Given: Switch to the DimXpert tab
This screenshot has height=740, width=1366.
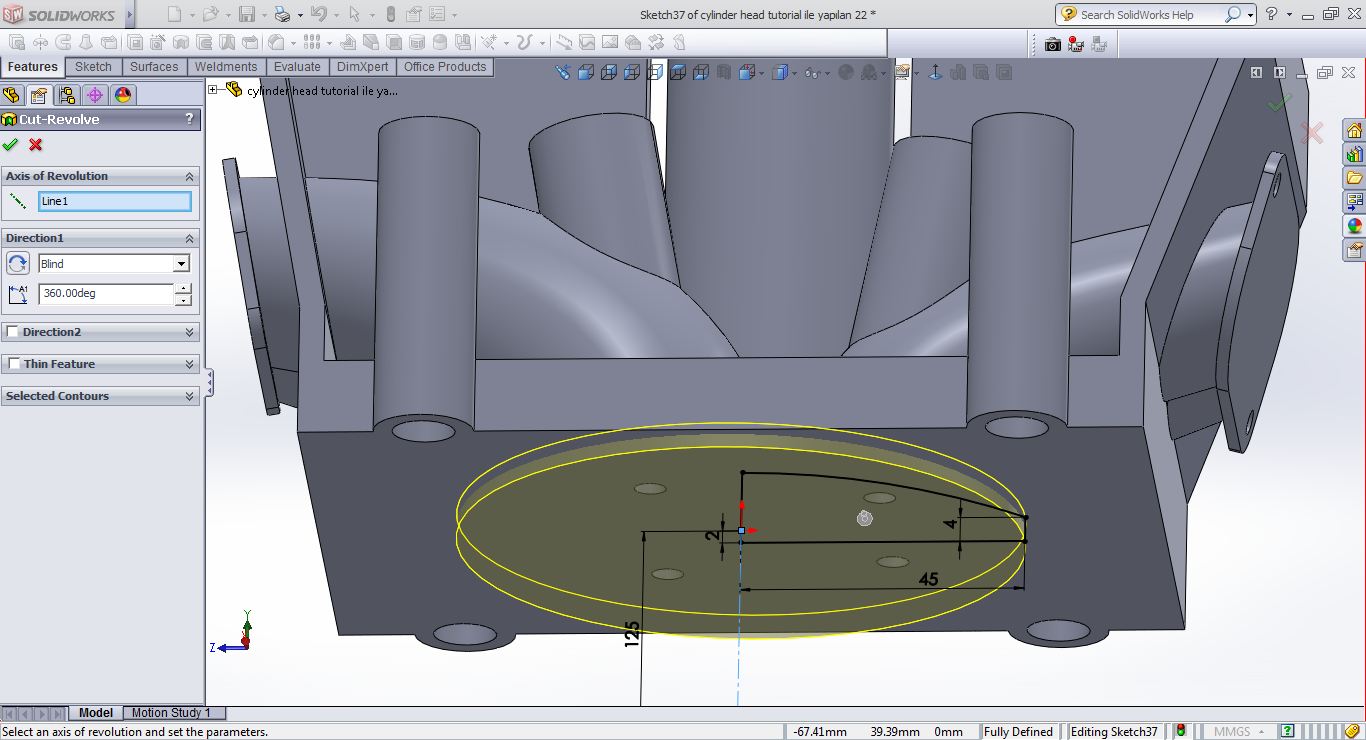Looking at the screenshot, I should tap(362, 67).
